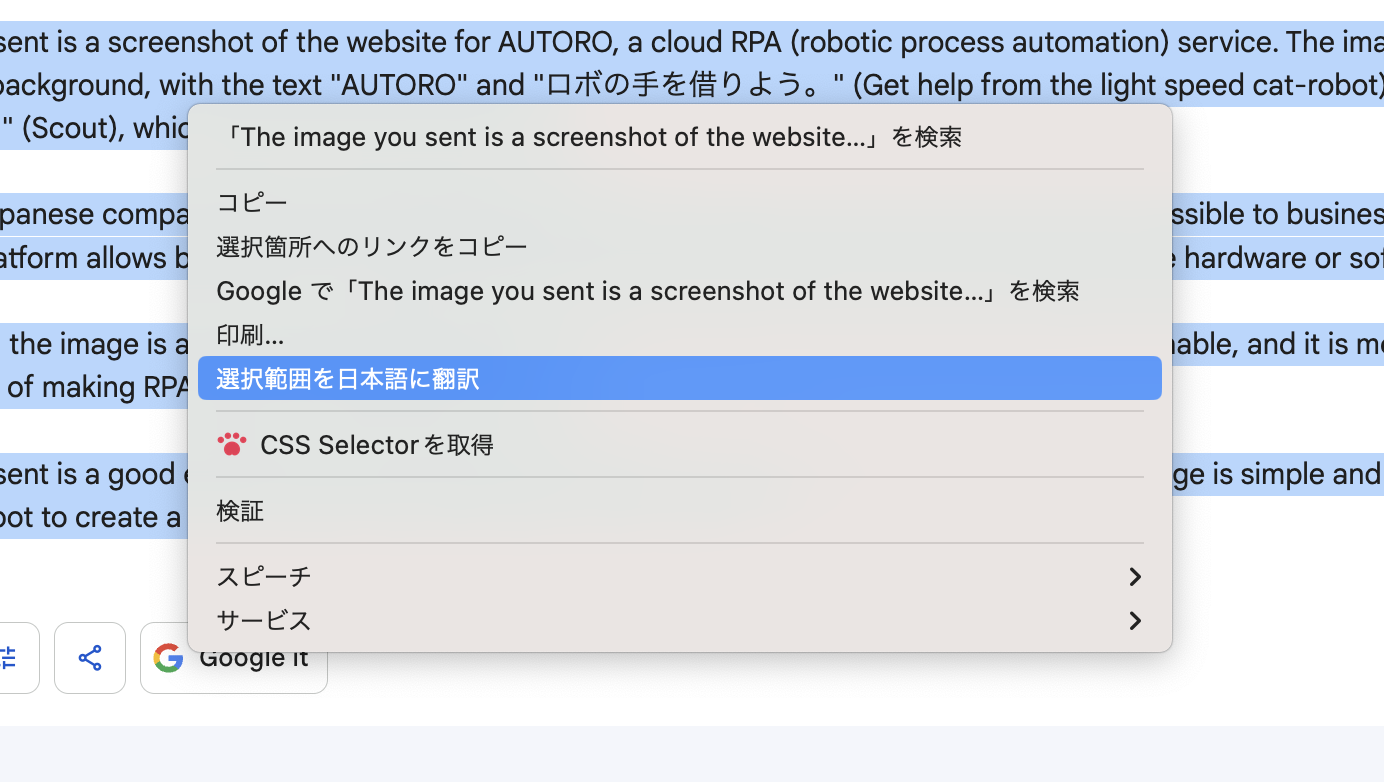
Task: Click the text "ロボの手を借りよう。"
Action: 690,85
